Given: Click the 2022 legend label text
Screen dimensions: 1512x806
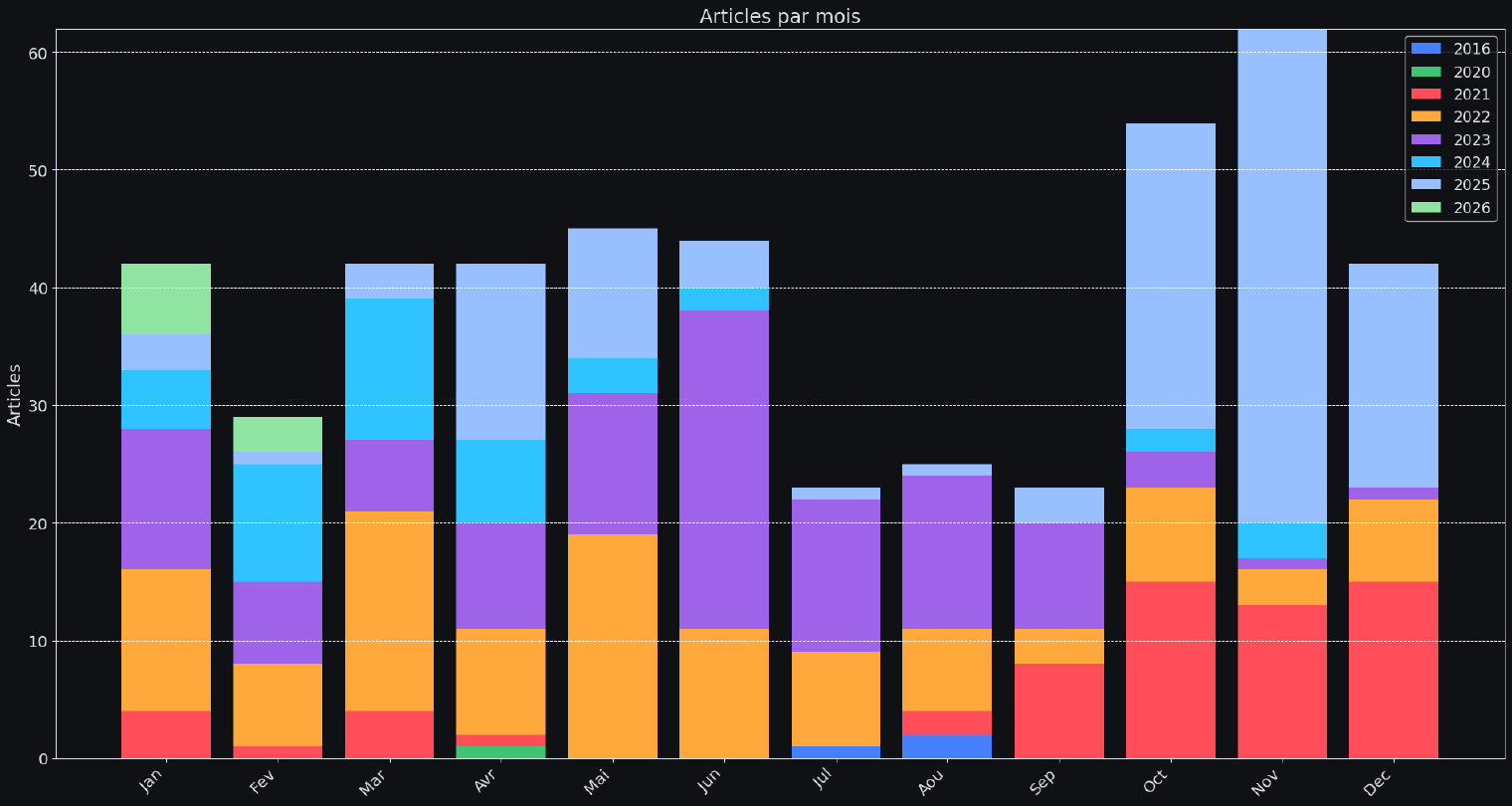Looking at the screenshot, I should pos(1471,117).
